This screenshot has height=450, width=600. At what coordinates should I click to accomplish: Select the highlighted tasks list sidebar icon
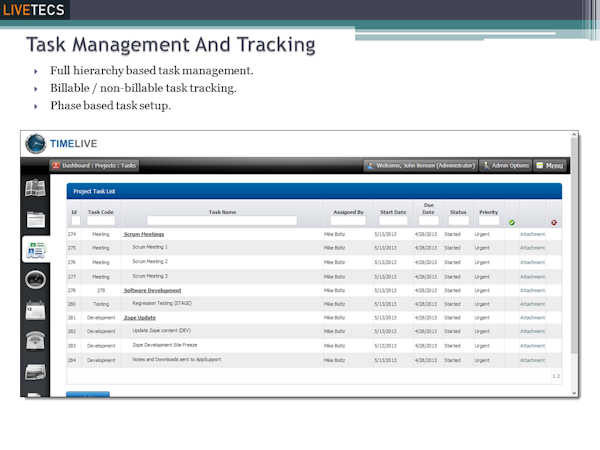click(36, 250)
